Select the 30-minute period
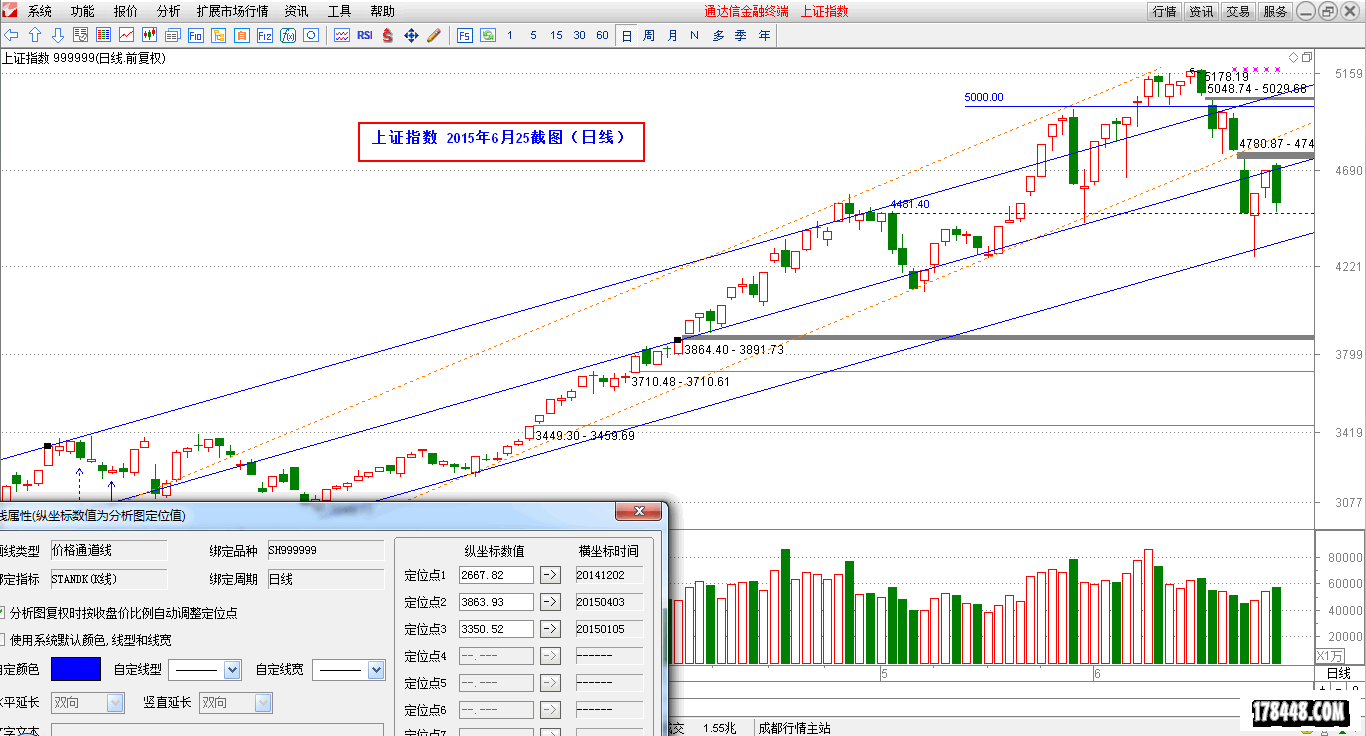 580,35
